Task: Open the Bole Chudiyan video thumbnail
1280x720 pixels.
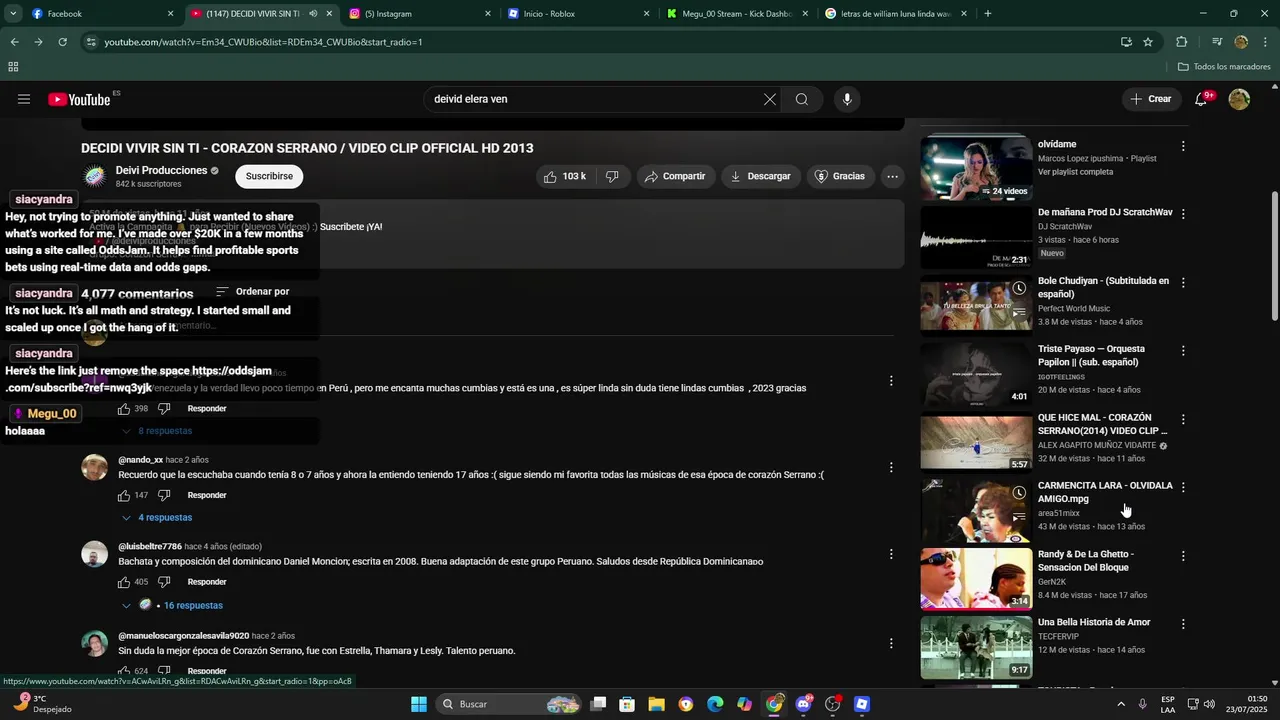Action: pyautogui.click(x=976, y=305)
